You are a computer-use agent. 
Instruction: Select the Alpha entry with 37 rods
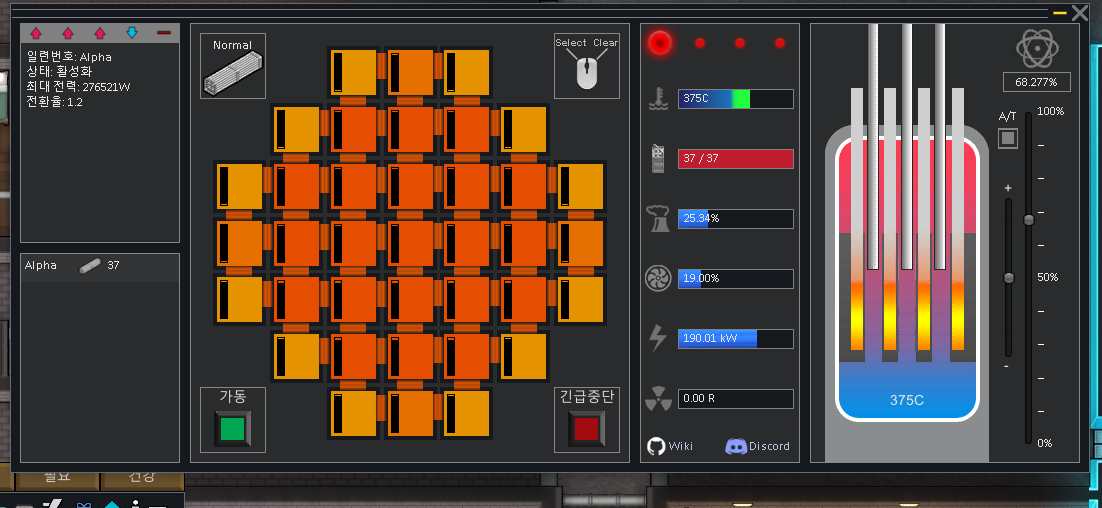(x=99, y=266)
